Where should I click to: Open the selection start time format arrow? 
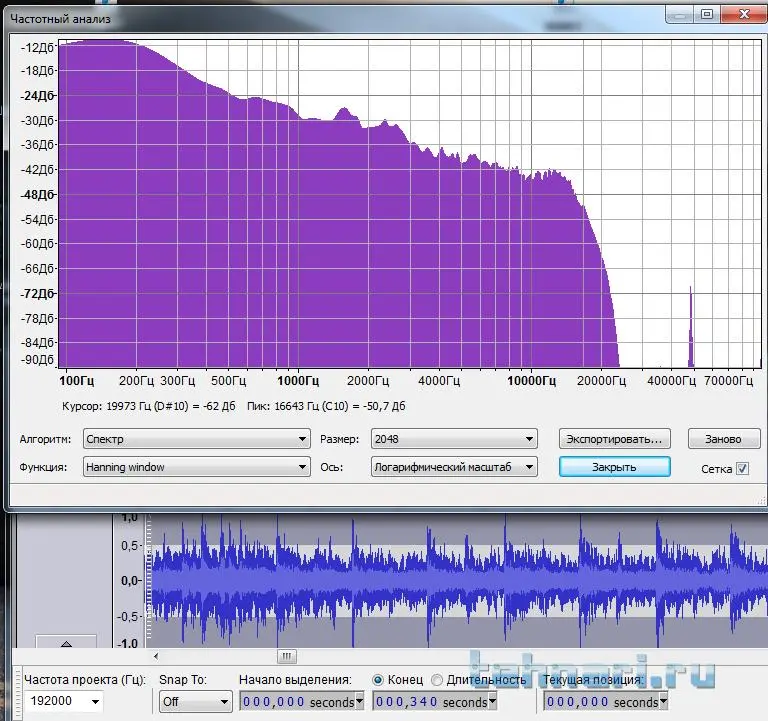[360, 703]
